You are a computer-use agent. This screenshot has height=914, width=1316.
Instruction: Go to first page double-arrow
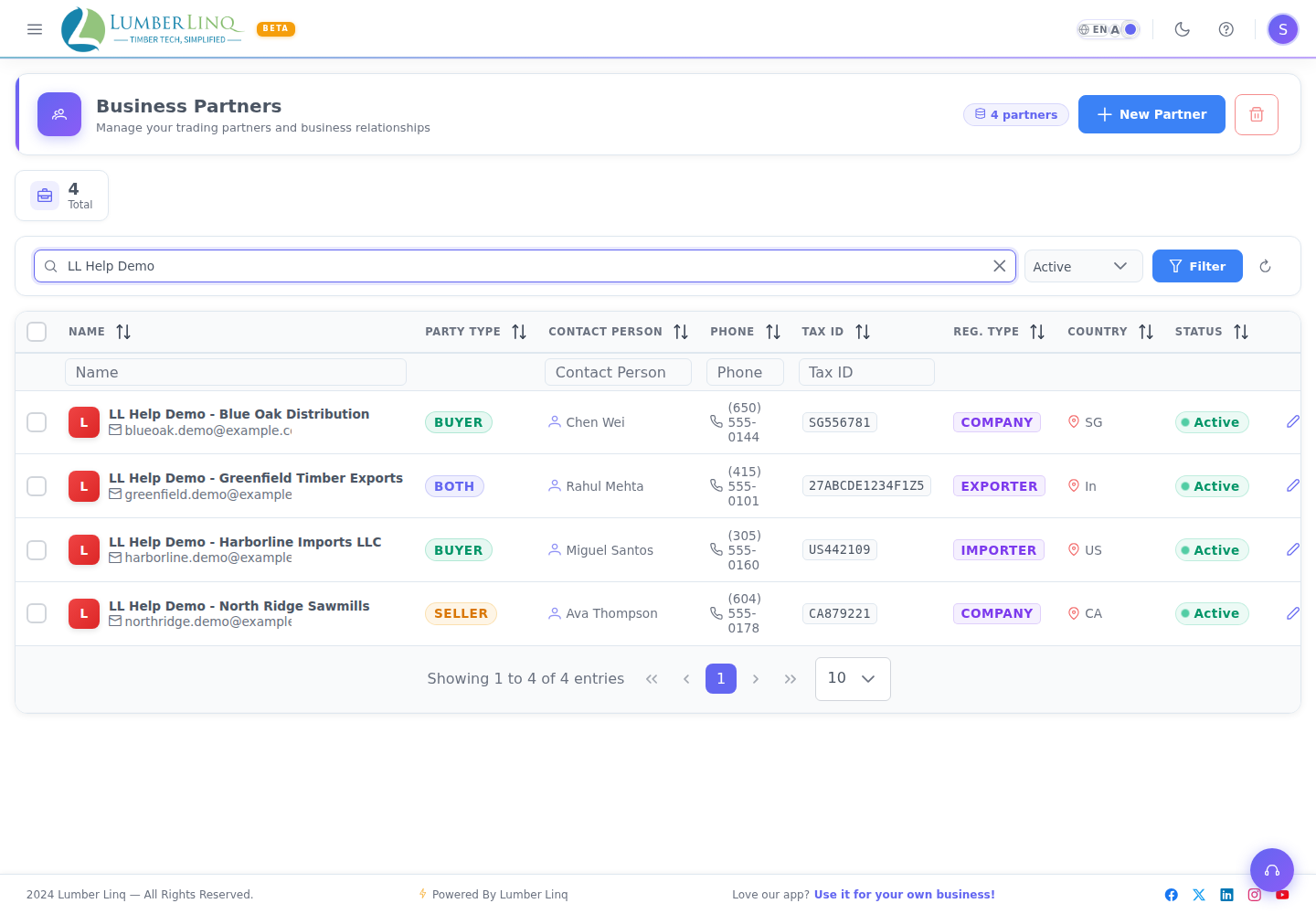pyautogui.click(x=652, y=679)
